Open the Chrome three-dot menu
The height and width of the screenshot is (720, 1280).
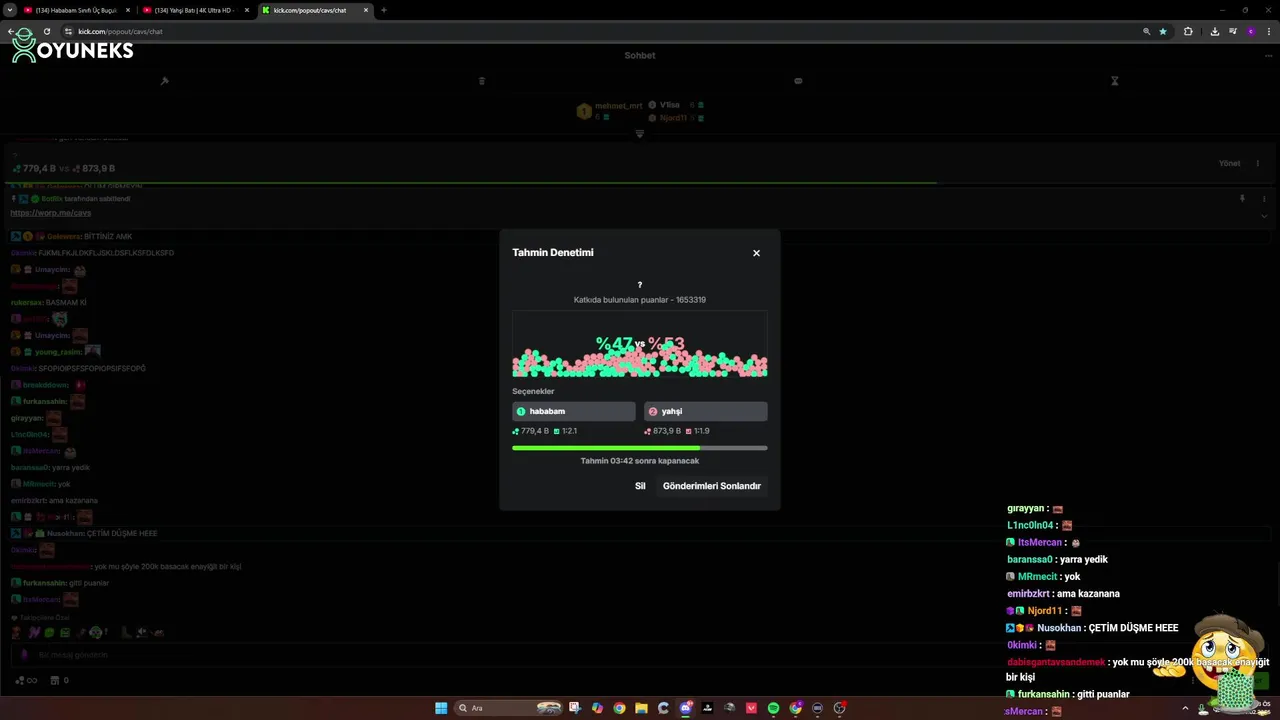1268,31
